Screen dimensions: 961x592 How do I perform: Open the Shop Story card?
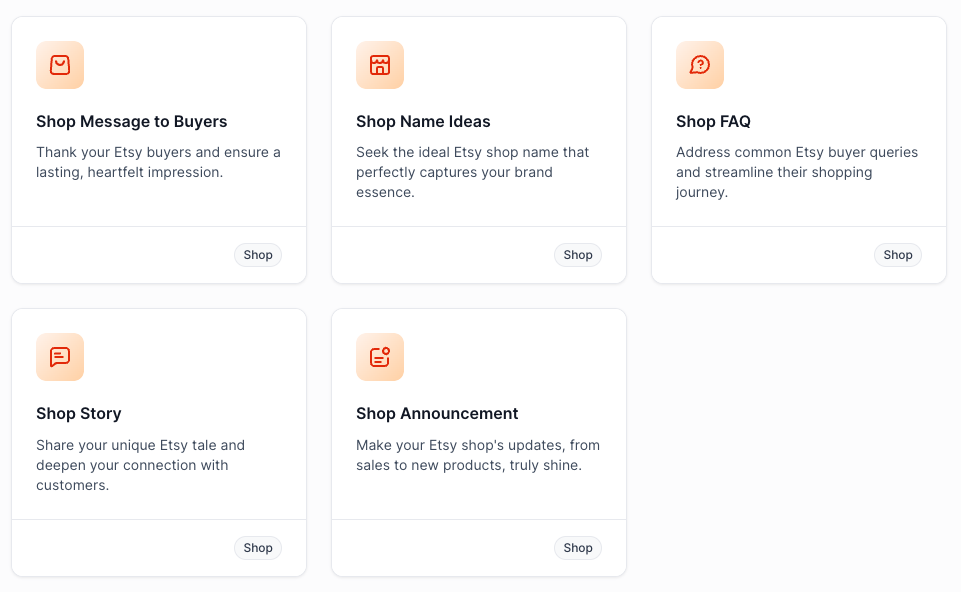pyautogui.click(x=158, y=440)
